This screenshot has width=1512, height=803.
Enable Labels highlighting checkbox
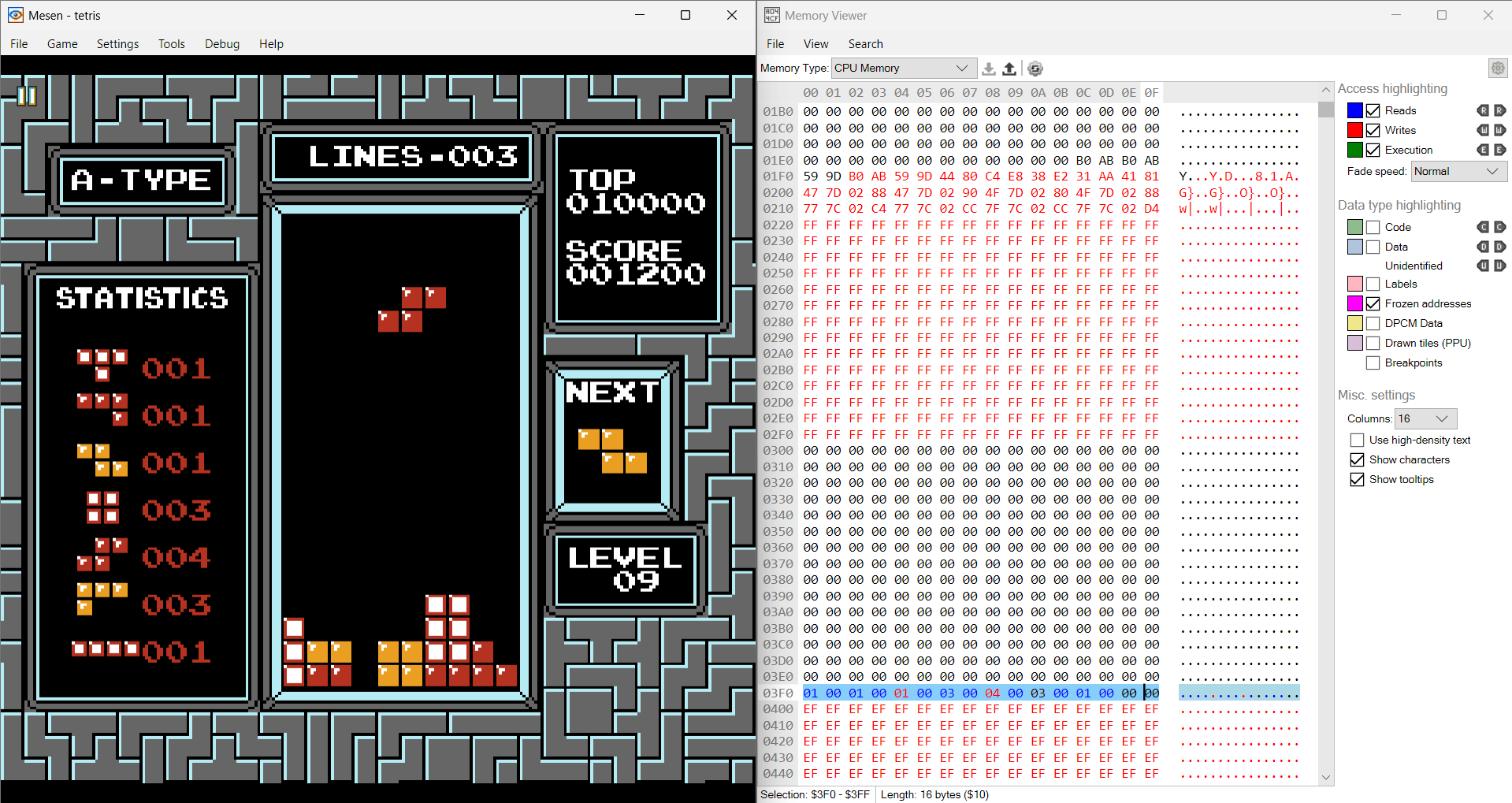click(1373, 284)
